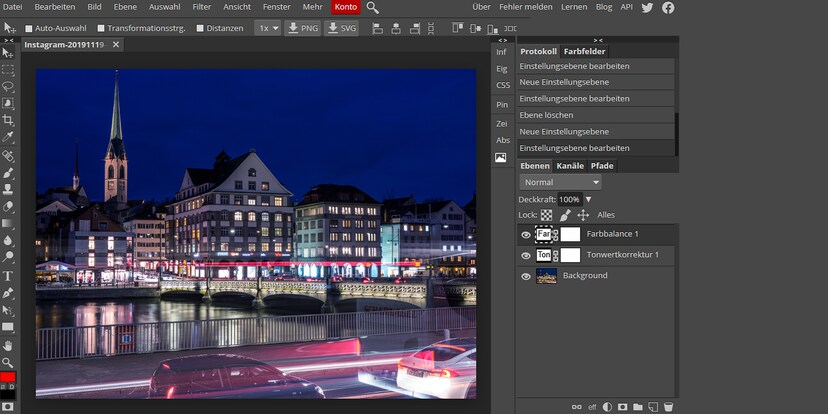The image size is (828, 414).
Task: Select the Crop tool
Action: tap(8, 120)
